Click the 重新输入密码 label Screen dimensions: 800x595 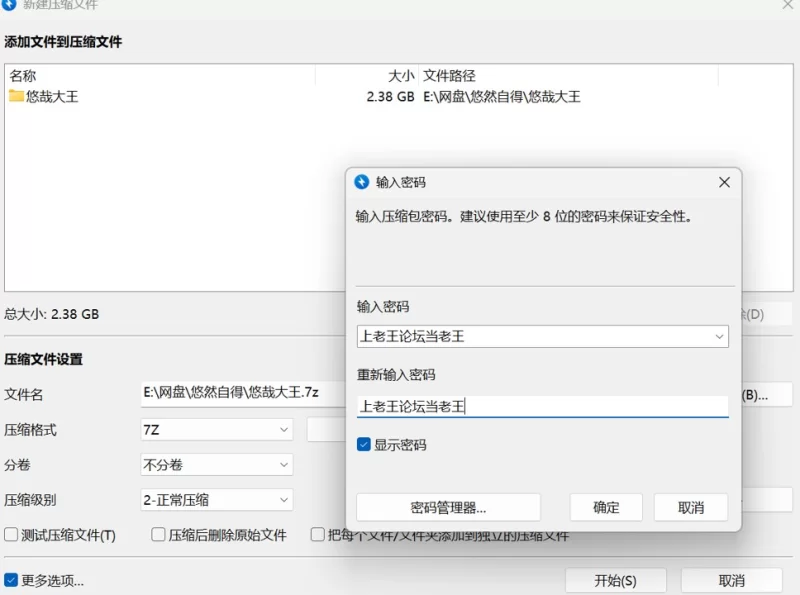396,375
